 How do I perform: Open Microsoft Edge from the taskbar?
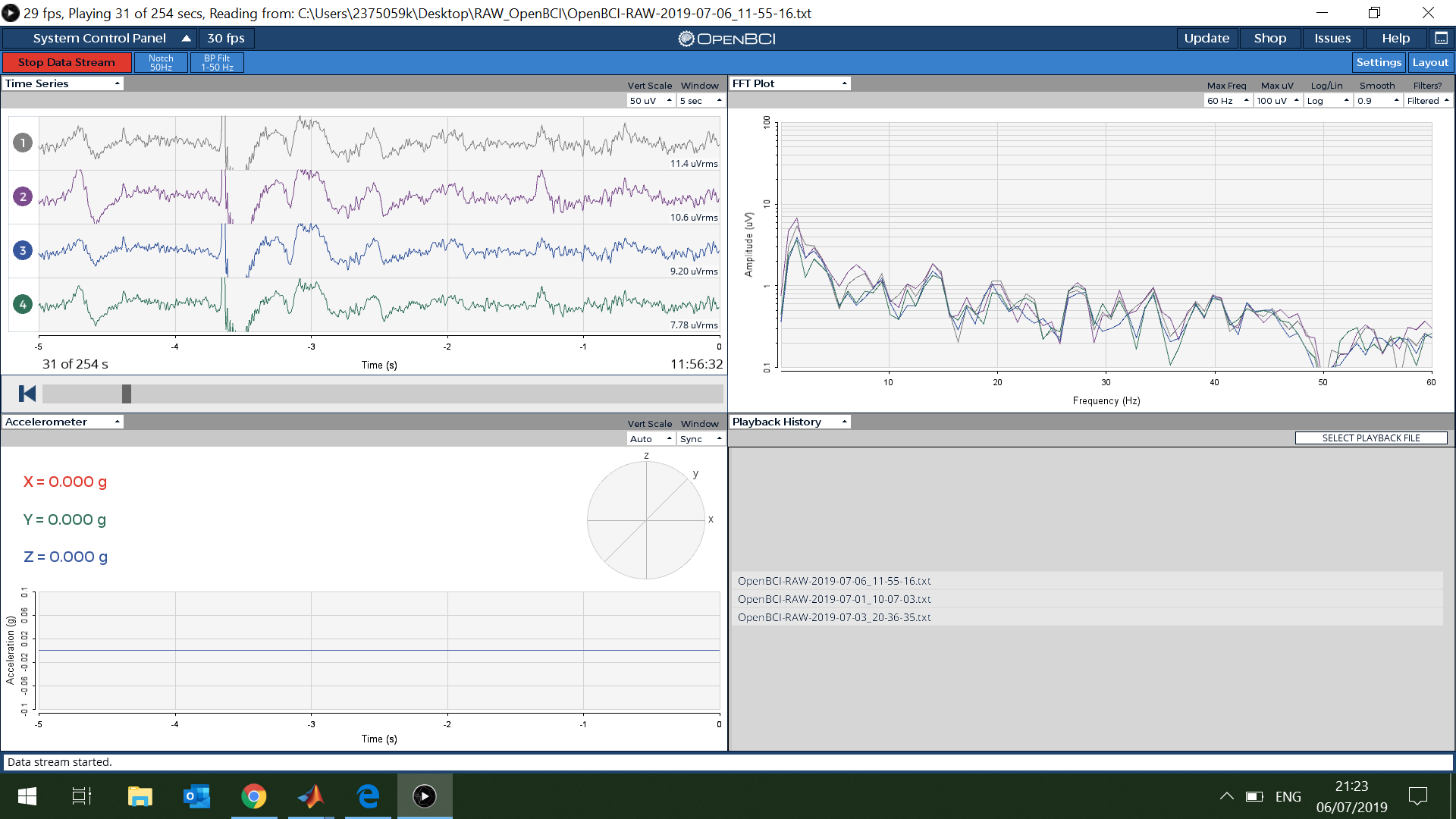coord(368,796)
